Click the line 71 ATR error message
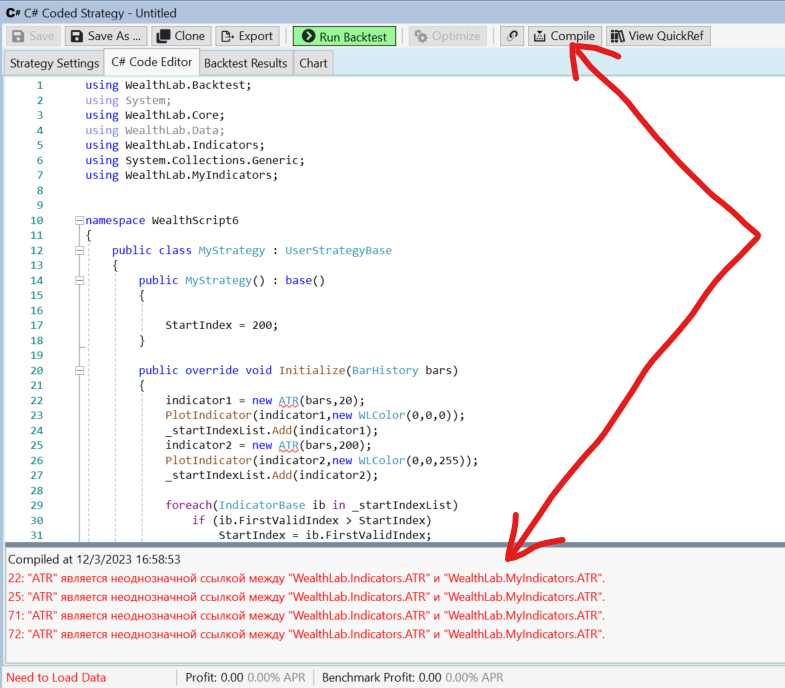 pyautogui.click(x=306, y=615)
